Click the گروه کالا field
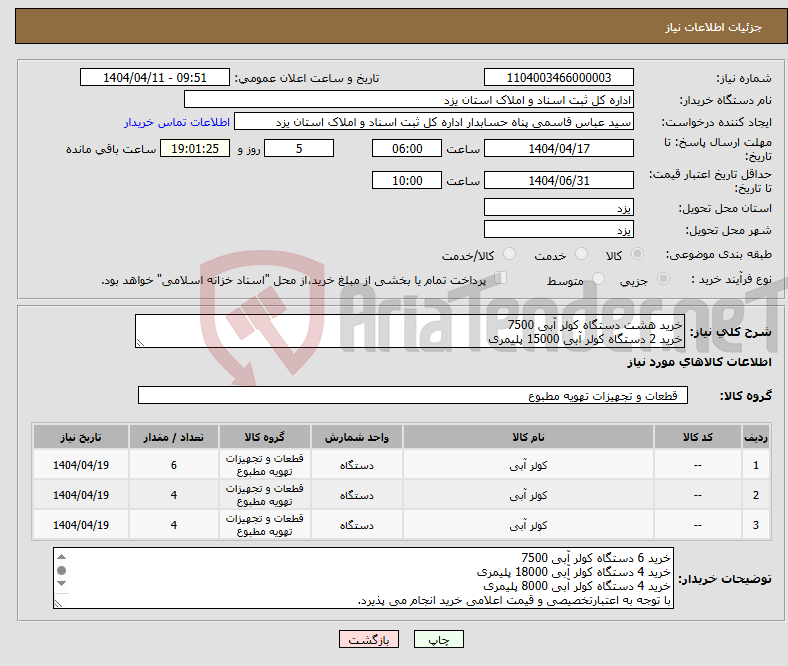 click(x=413, y=395)
